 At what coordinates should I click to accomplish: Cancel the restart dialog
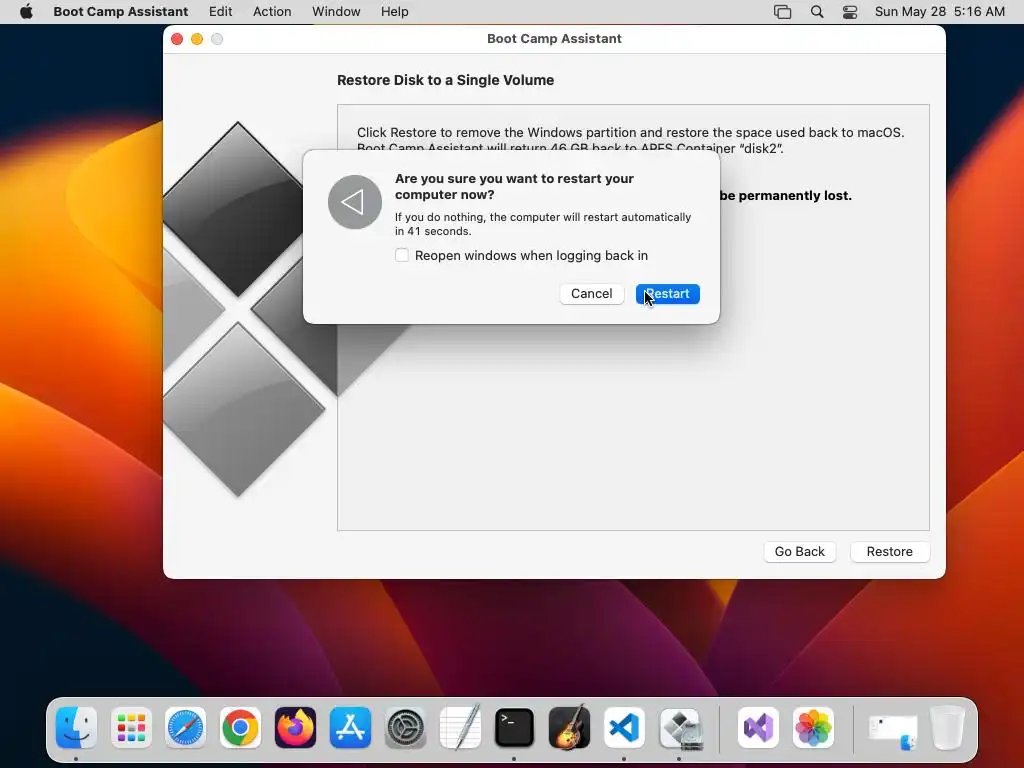point(592,294)
